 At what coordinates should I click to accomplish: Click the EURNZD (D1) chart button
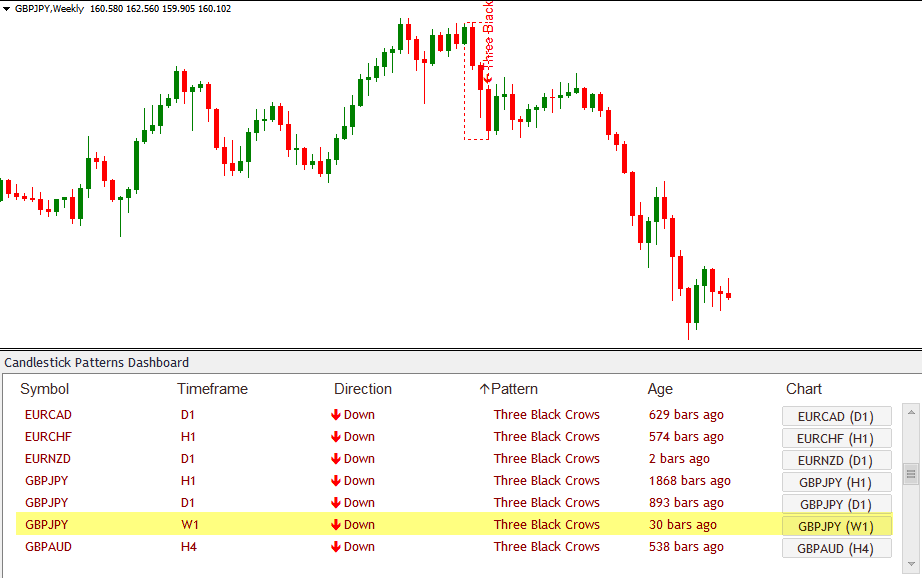pyautogui.click(x=836, y=460)
